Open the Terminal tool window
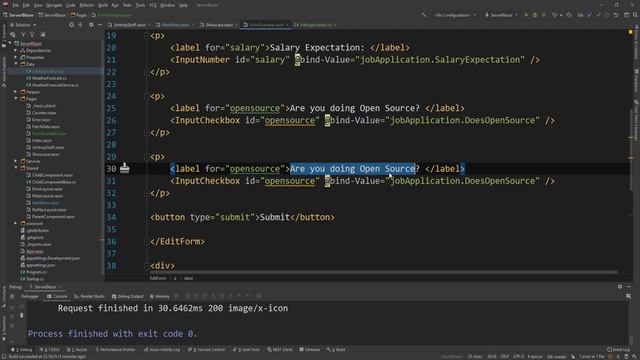 coord(310,350)
